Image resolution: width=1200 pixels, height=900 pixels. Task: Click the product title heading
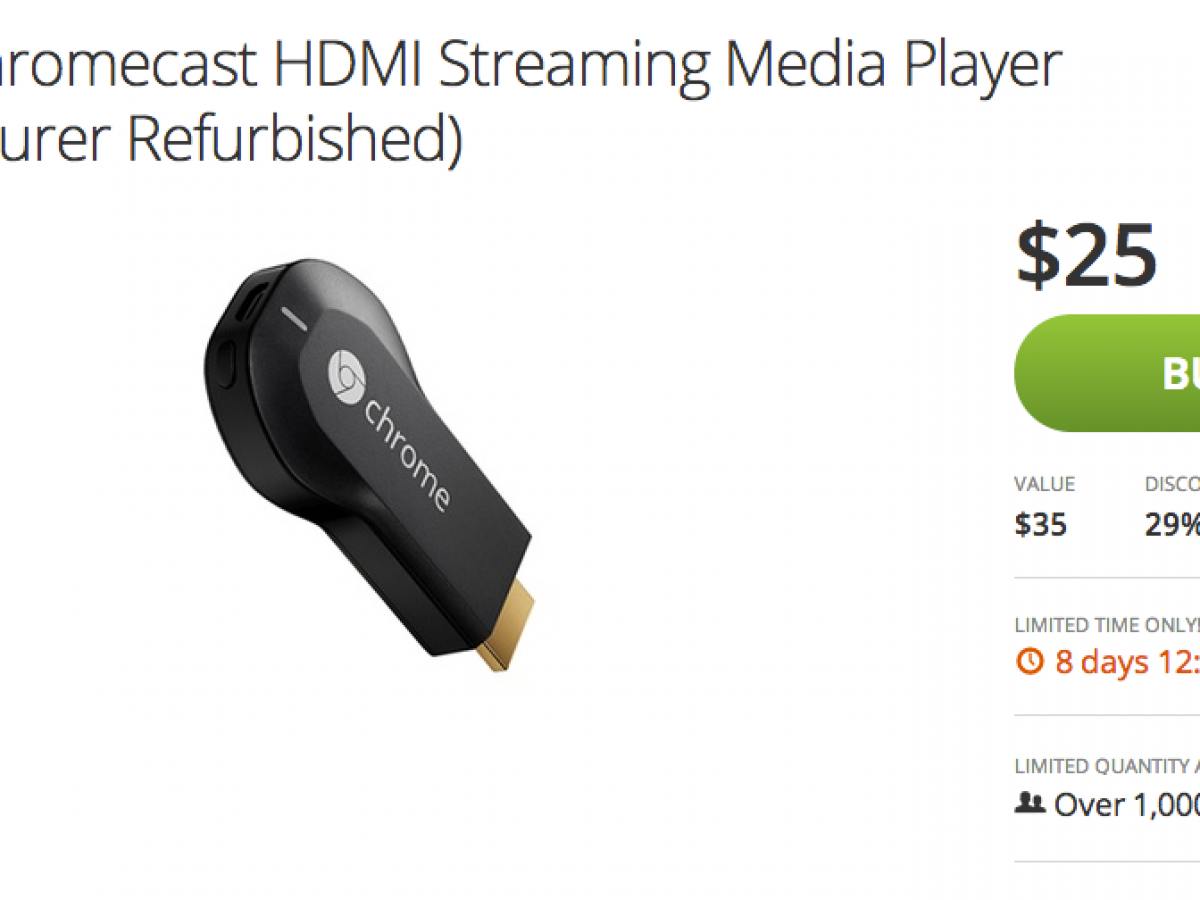click(530, 102)
